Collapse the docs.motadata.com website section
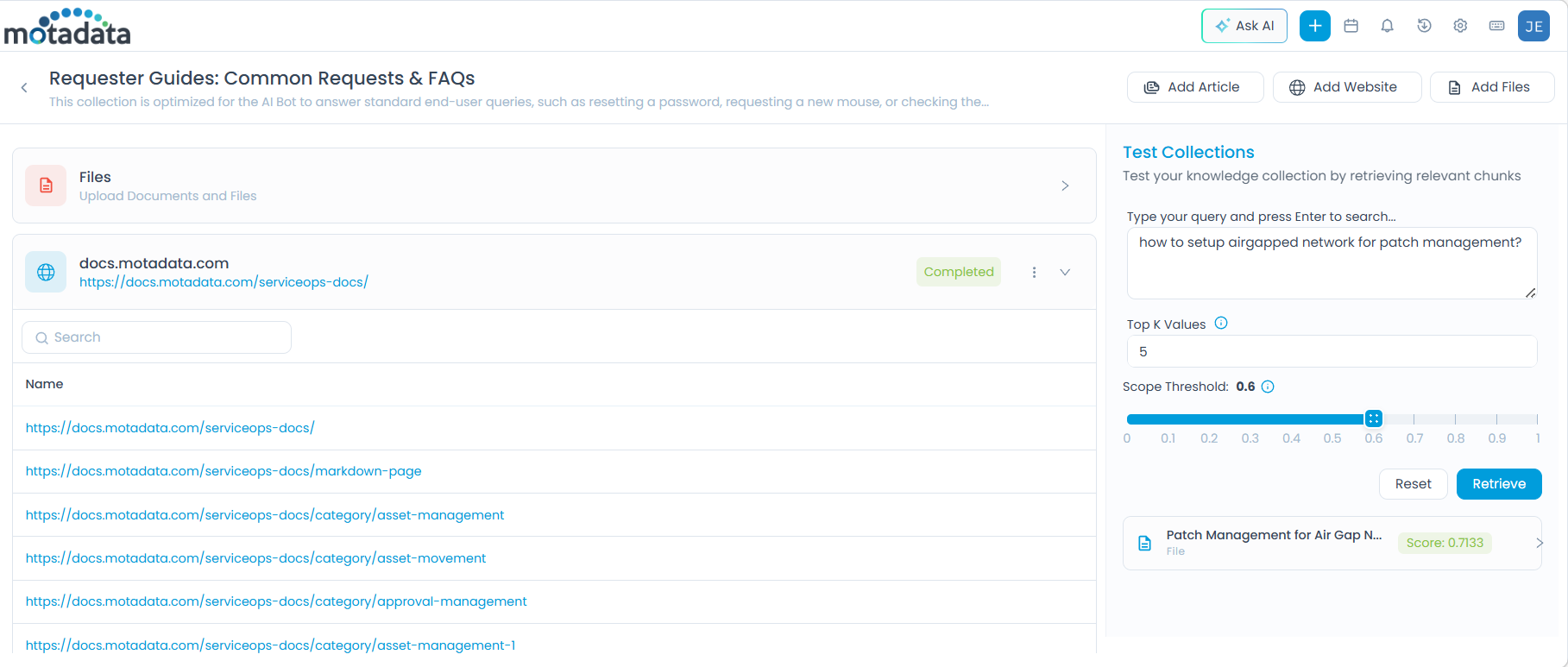 pos(1065,272)
